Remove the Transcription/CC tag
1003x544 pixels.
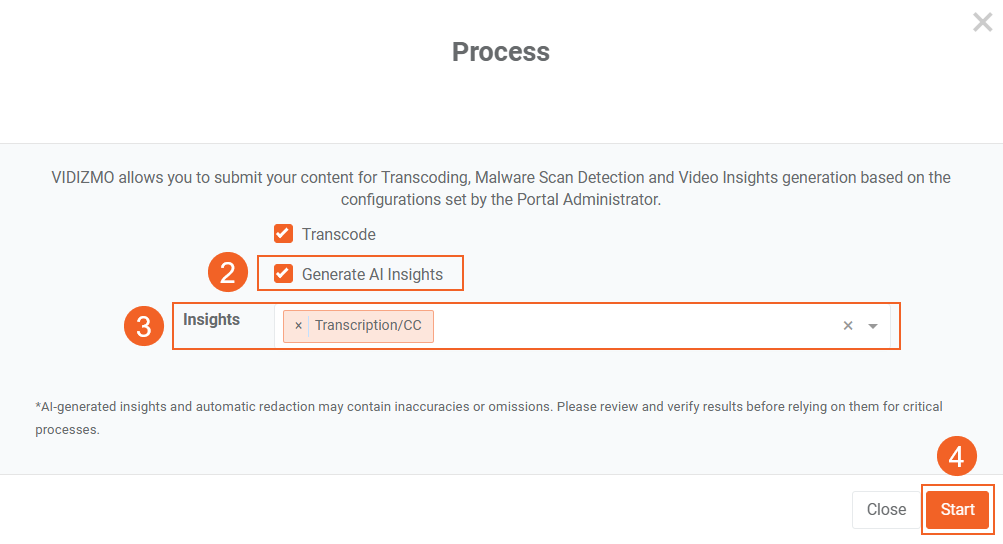click(x=298, y=326)
